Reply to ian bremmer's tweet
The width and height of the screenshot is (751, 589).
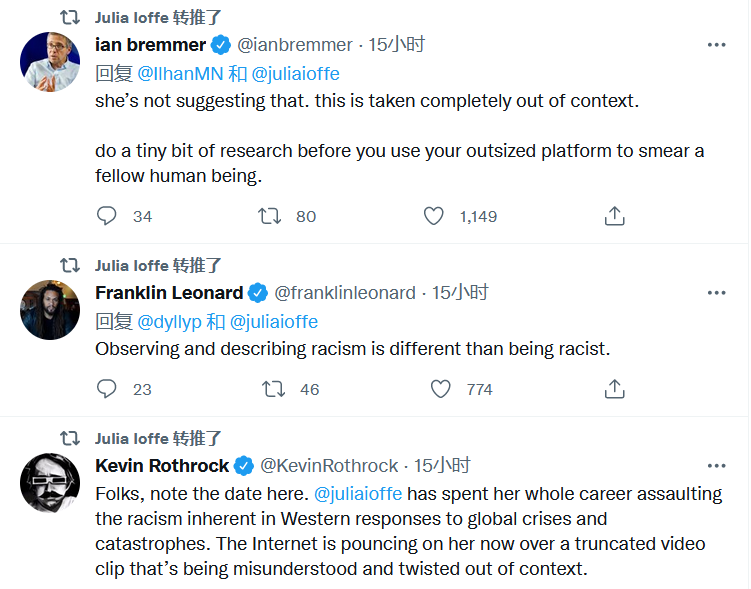[107, 216]
